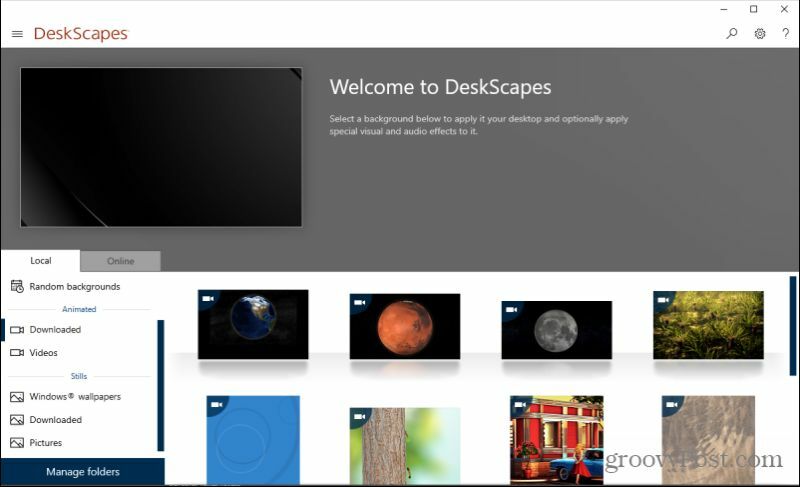Image resolution: width=800 pixels, height=487 pixels.
Task: Click the sidebar category list scrollbar
Action: pyautogui.click(x=161, y=386)
